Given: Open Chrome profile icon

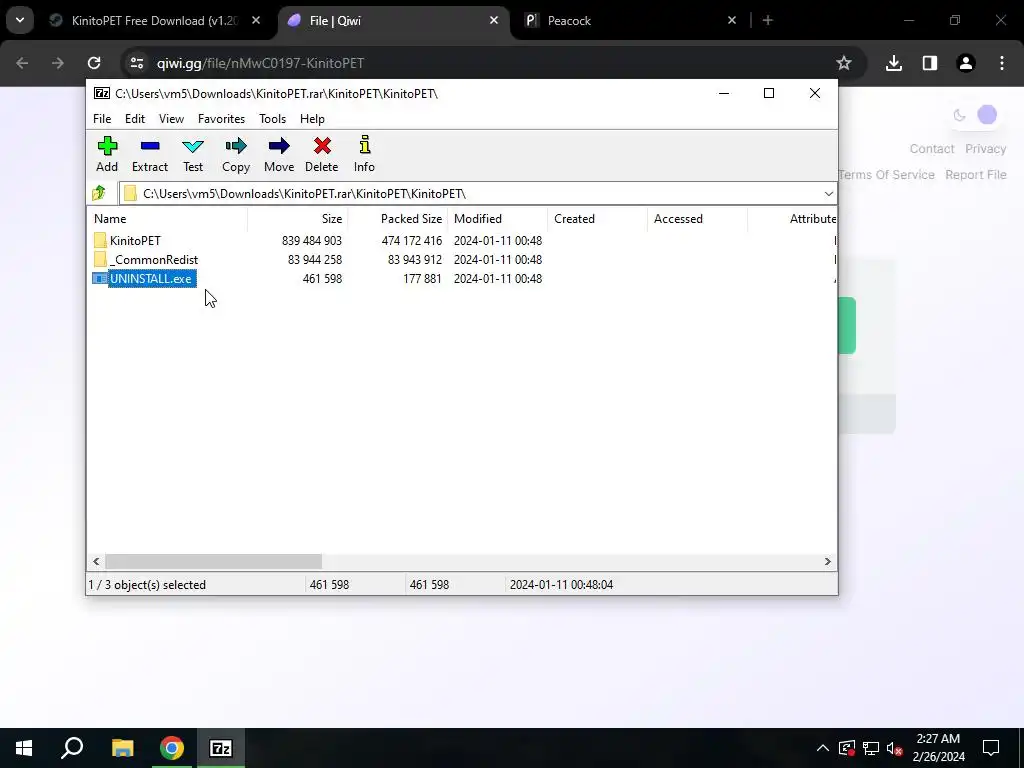Looking at the screenshot, I should click(x=966, y=63).
